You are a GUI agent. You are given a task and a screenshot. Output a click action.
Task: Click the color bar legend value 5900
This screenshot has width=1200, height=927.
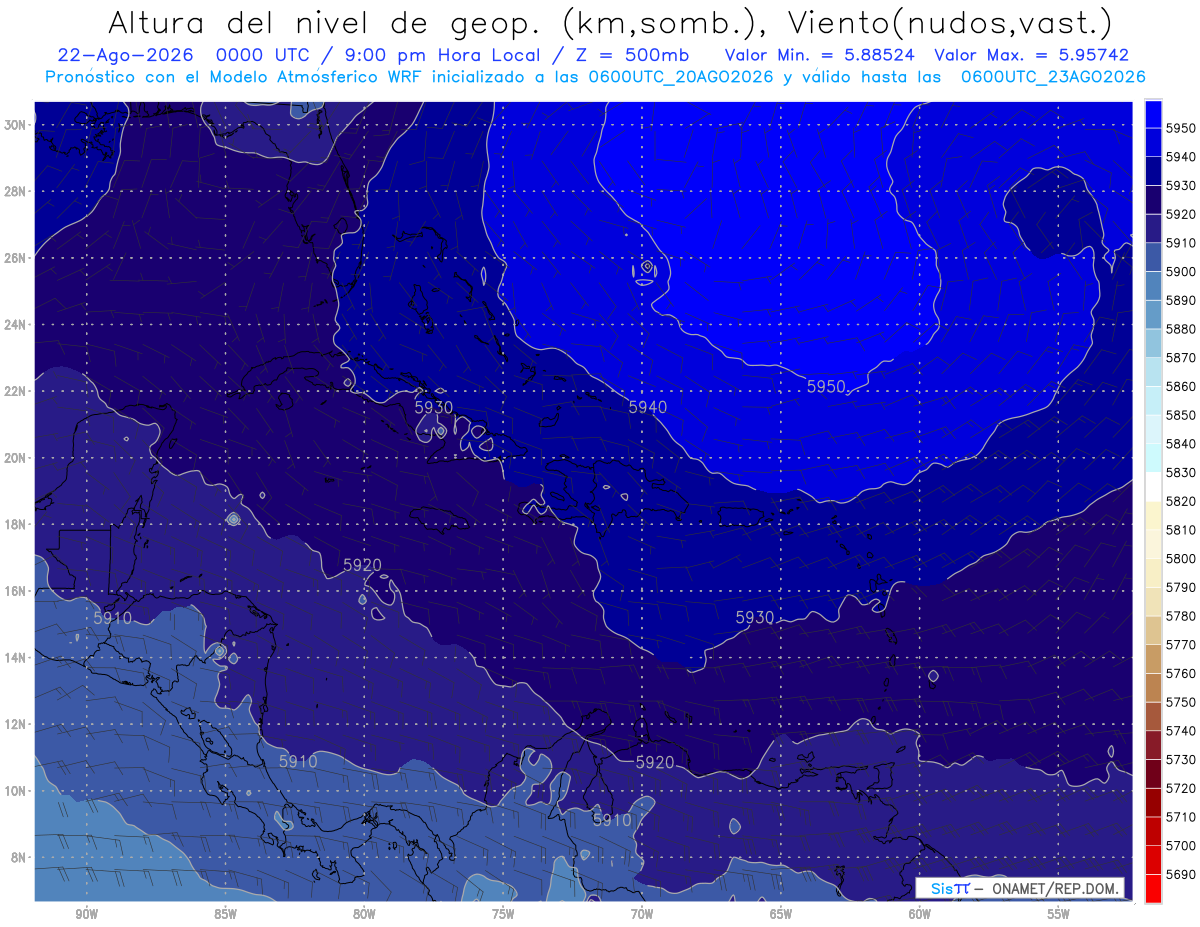point(1181,271)
